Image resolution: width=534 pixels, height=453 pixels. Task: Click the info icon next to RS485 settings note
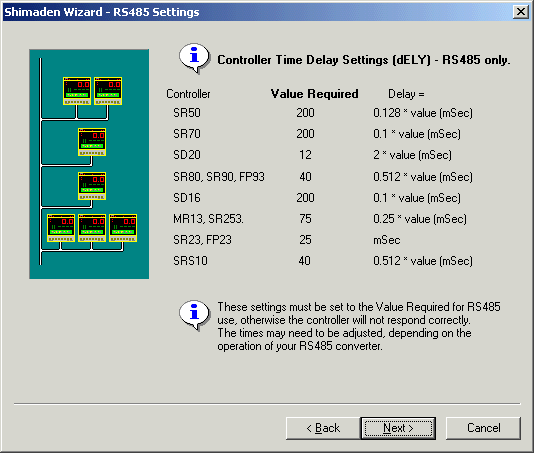point(194,315)
